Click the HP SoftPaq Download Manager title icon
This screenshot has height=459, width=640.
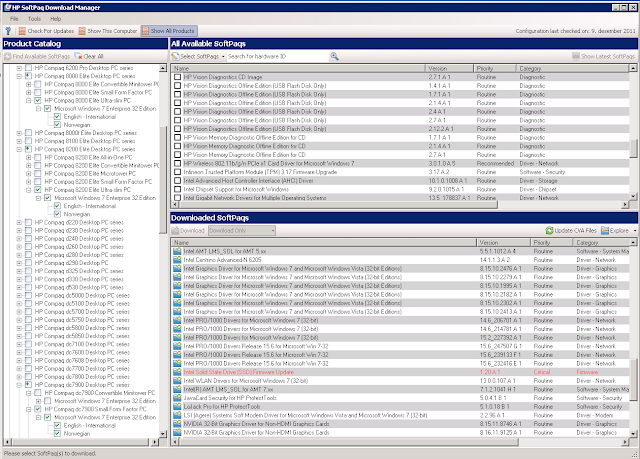8,7
